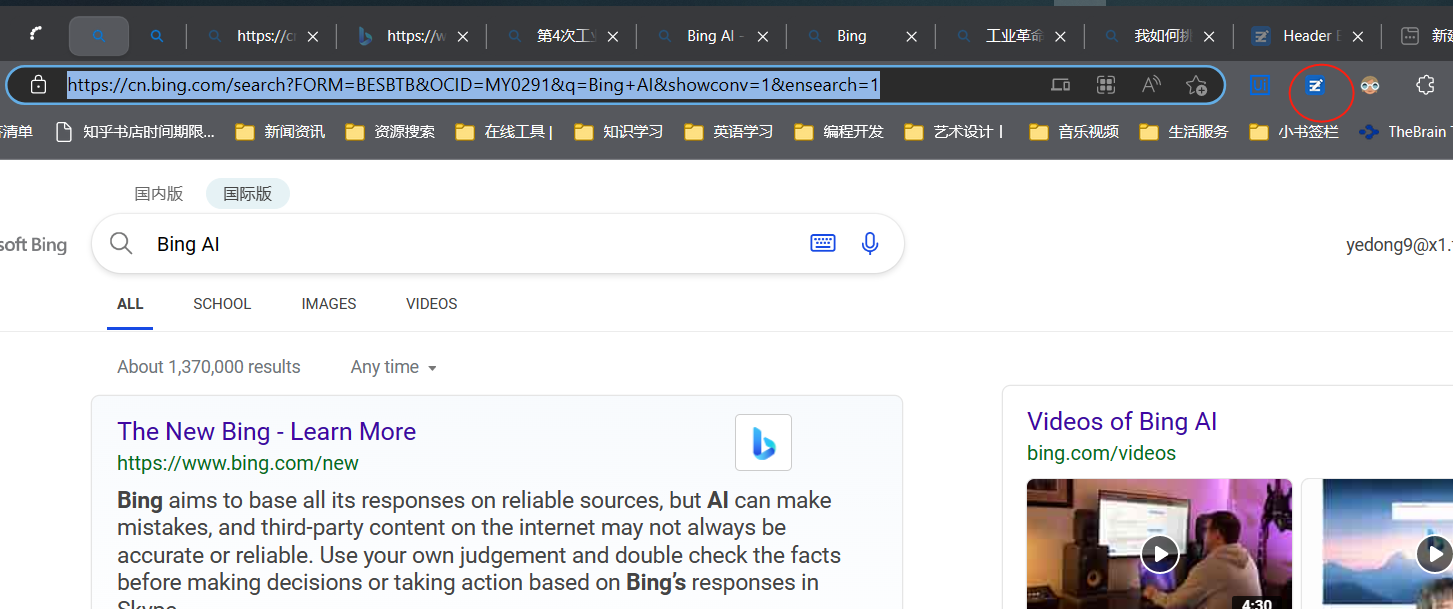Start Read Aloud from the address bar
The height and width of the screenshot is (609, 1453).
pos(1151,85)
